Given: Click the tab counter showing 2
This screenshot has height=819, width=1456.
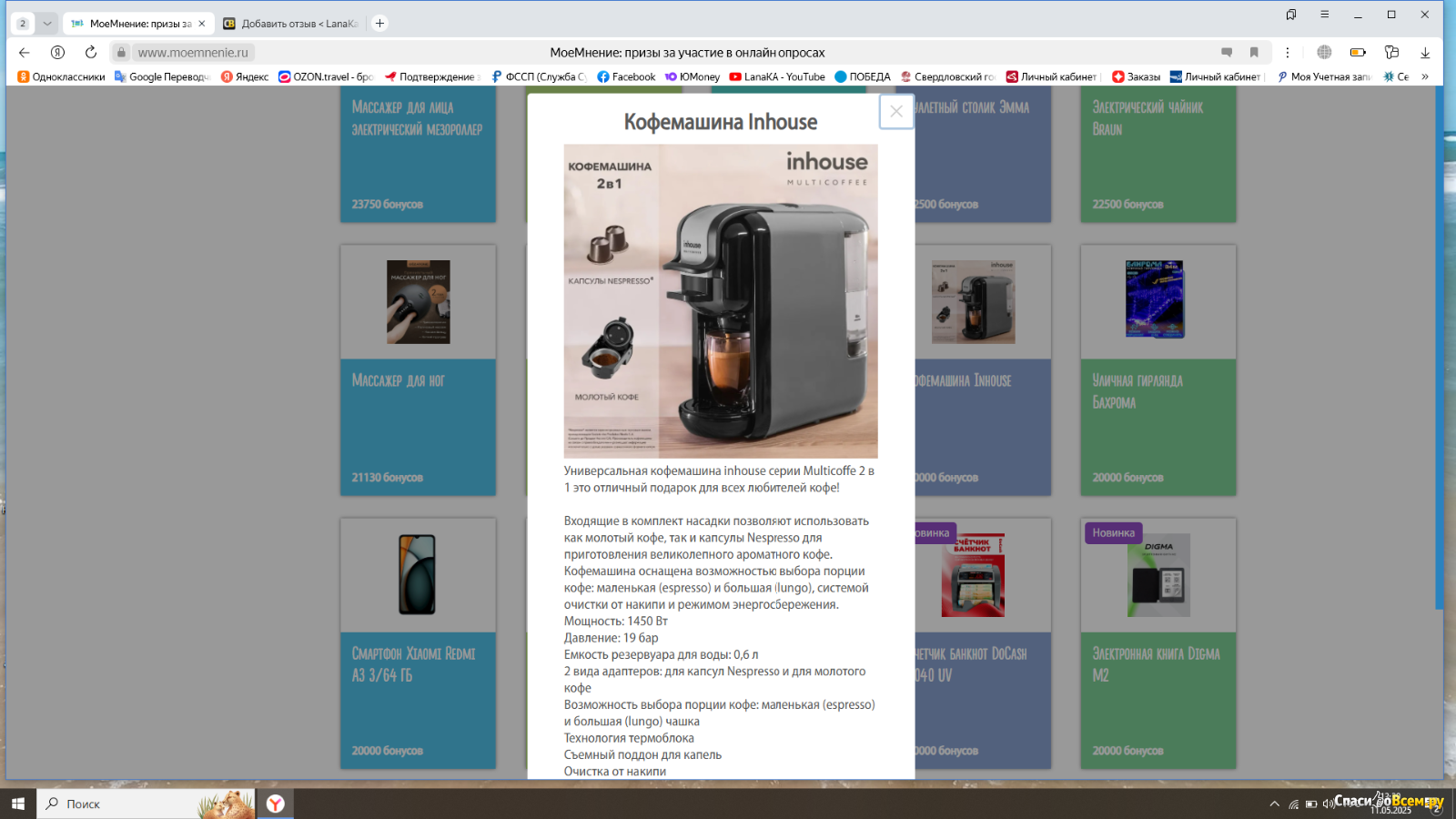Looking at the screenshot, I should click(23, 24).
